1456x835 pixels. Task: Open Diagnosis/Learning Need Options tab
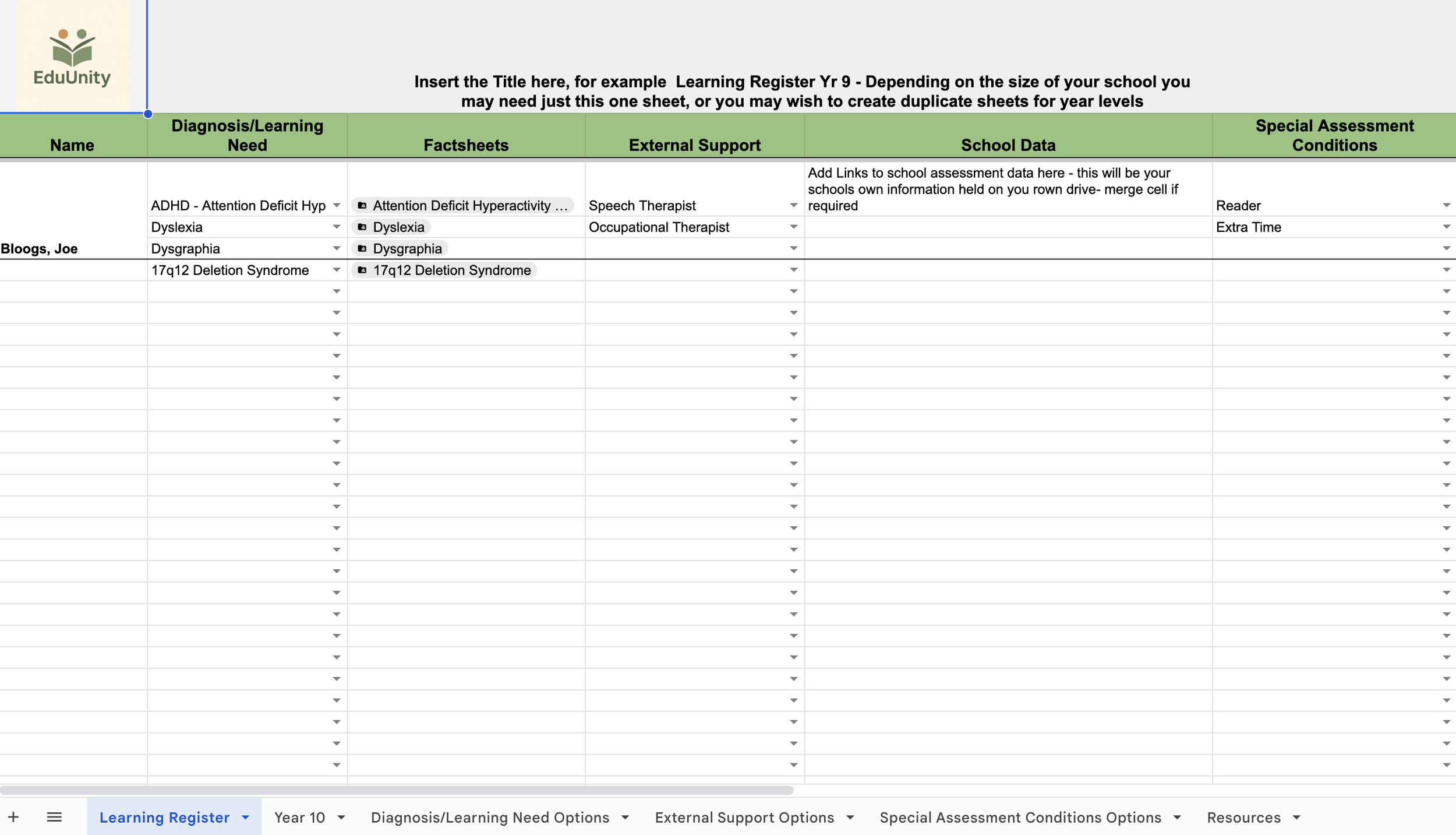(490, 817)
